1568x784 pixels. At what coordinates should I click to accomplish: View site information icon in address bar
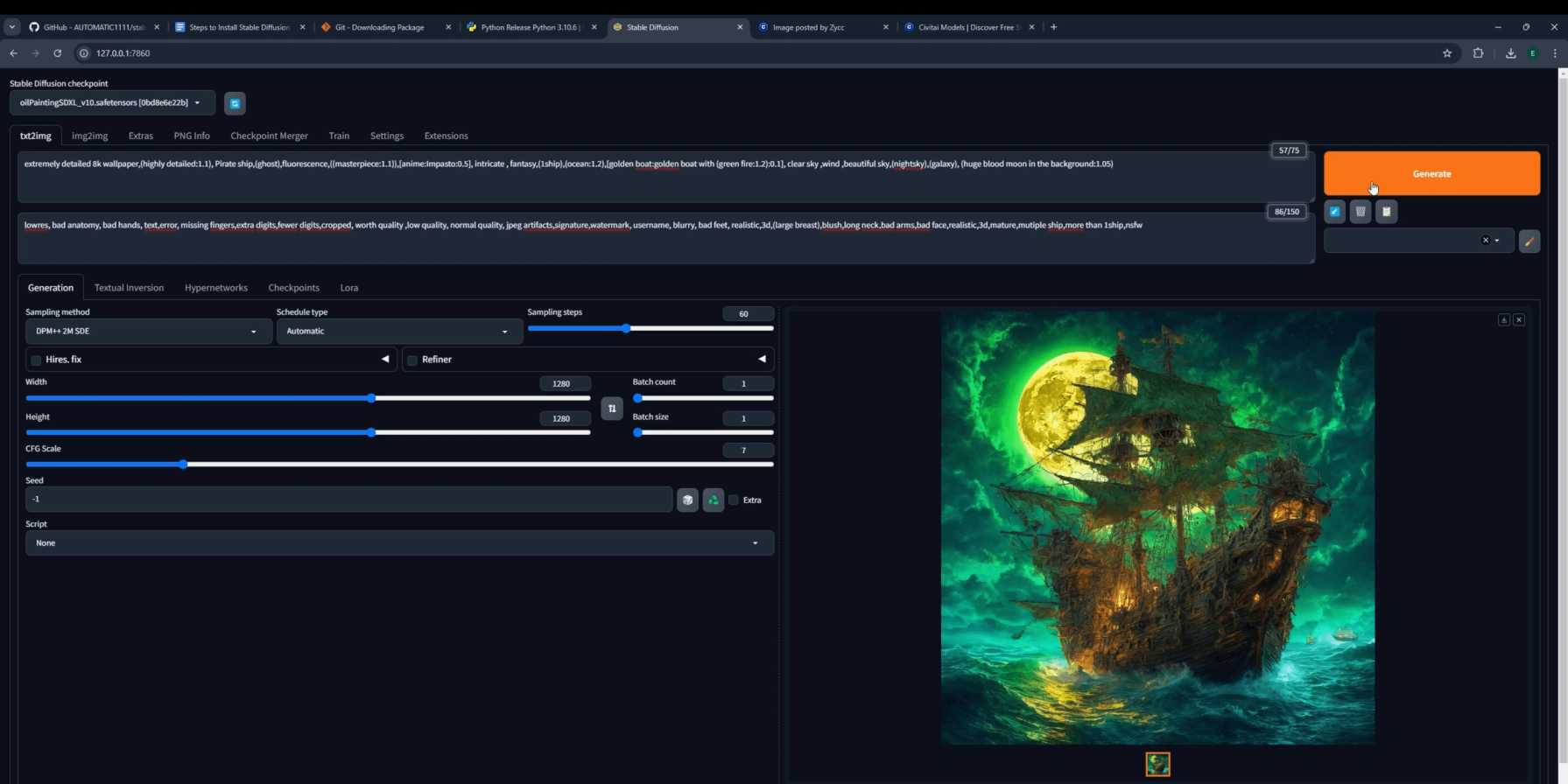coord(84,53)
